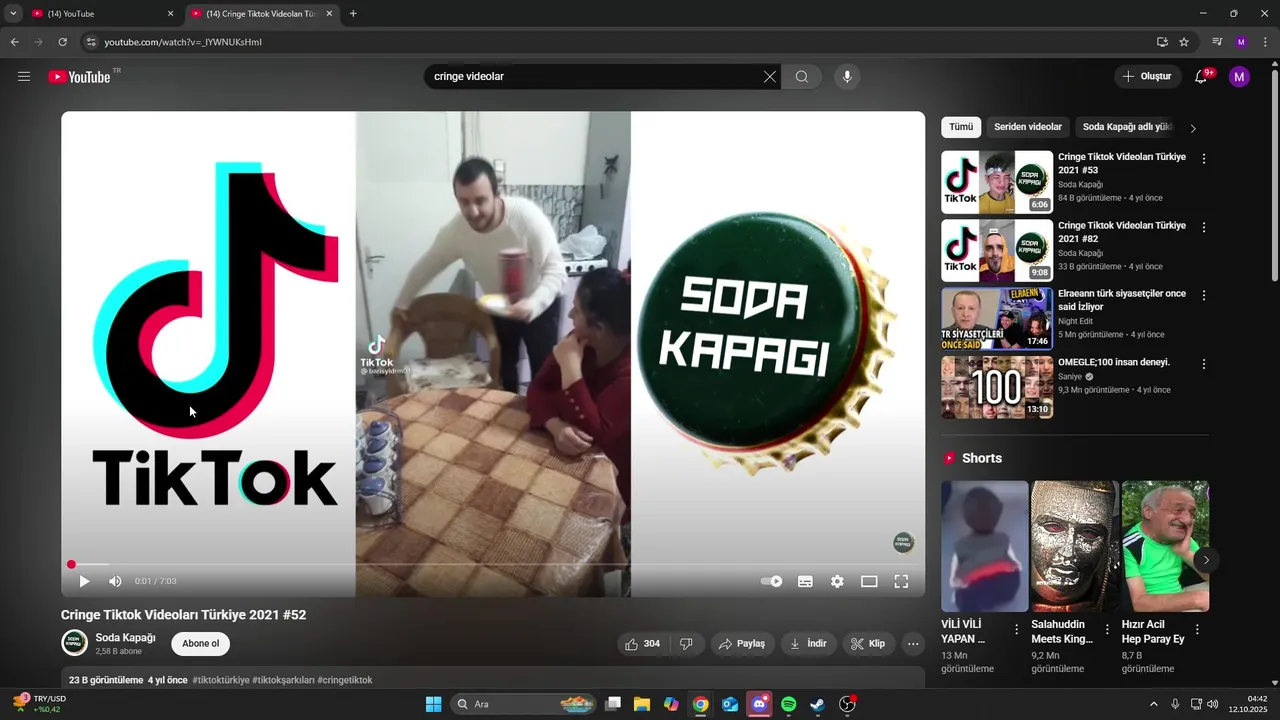Open Elraeann türk siyasetçiler thumbnail
This screenshot has height=720, width=1280.
[x=997, y=319]
